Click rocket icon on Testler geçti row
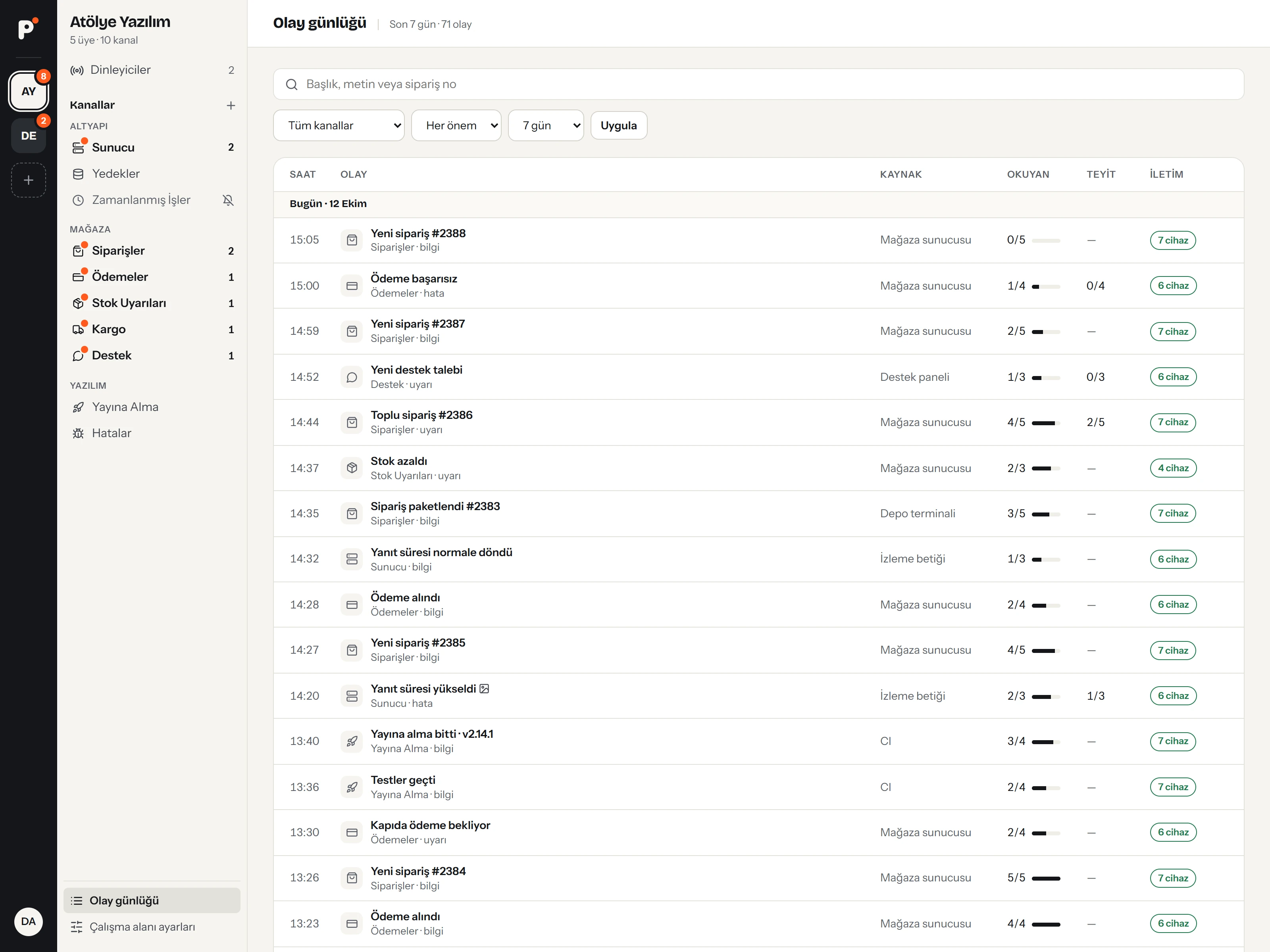Image resolution: width=1270 pixels, height=952 pixels. tap(352, 787)
